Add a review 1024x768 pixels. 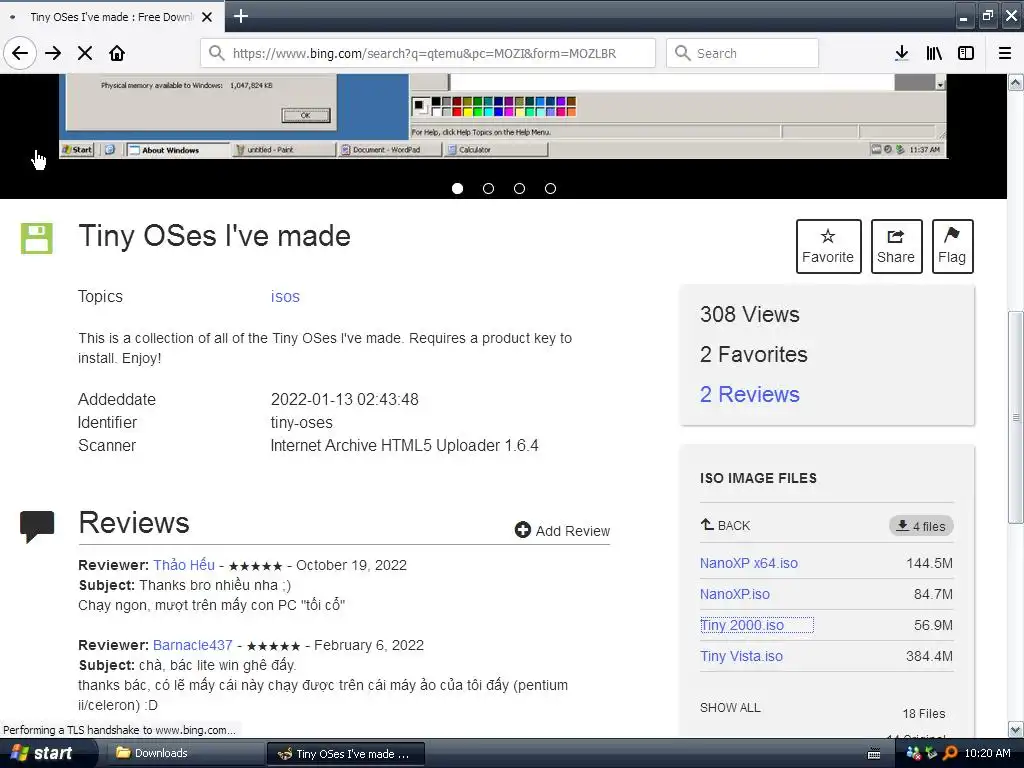(562, 530)
